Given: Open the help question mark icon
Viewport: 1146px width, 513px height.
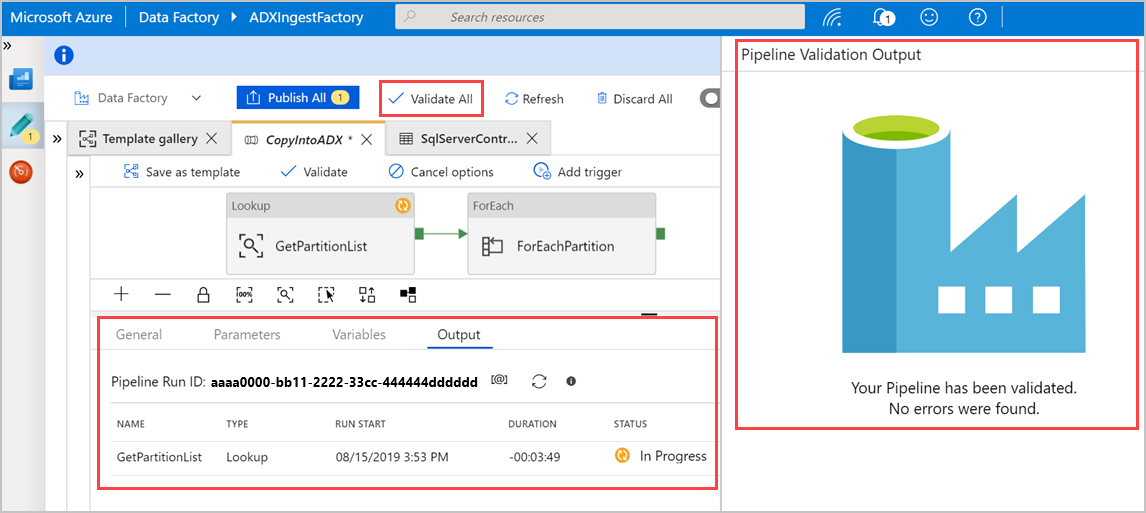Looking at the screenshot, I should [x=977, y=17].
